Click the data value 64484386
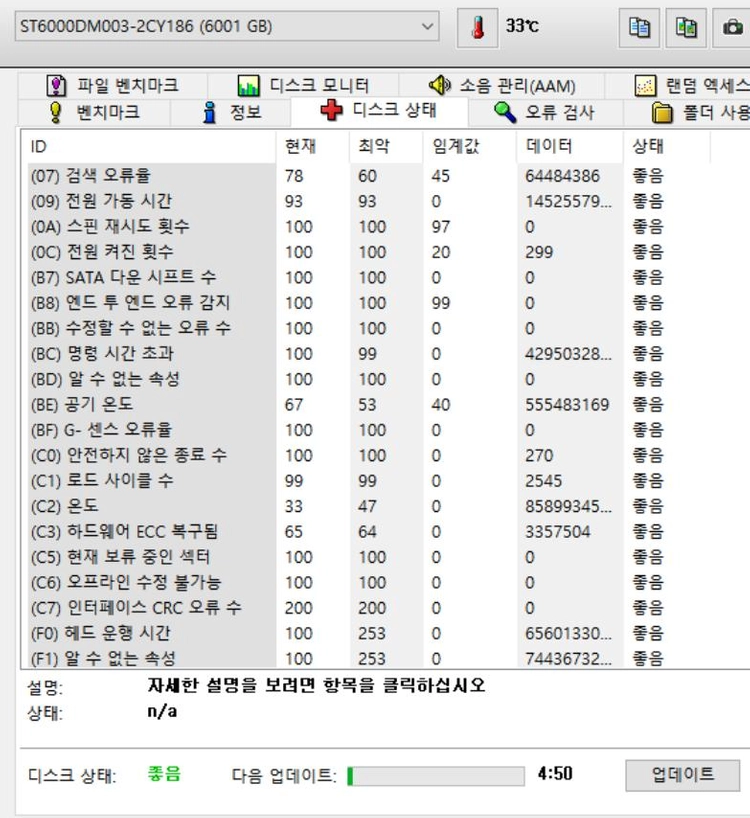750x818 pixels. click(562, 176)
